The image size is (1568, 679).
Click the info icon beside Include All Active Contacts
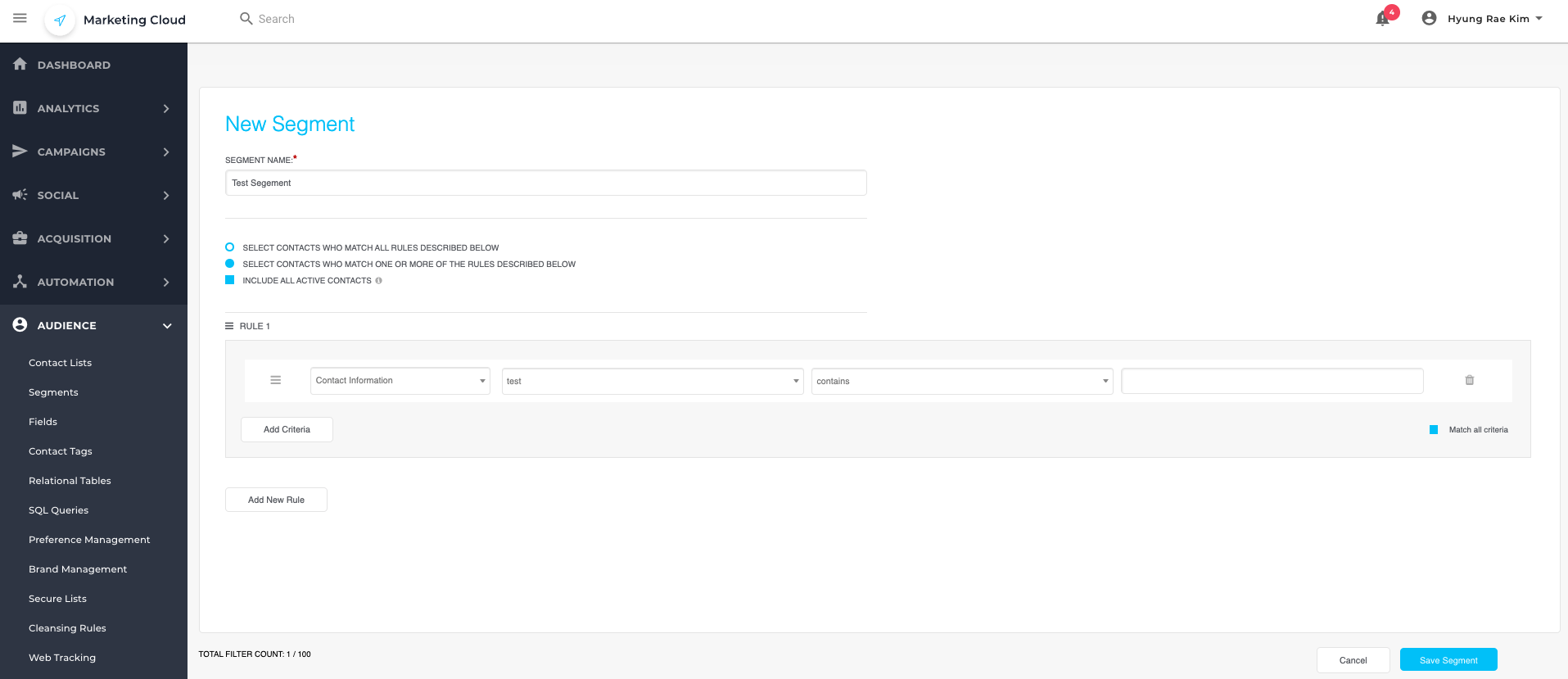pos(378,281)
